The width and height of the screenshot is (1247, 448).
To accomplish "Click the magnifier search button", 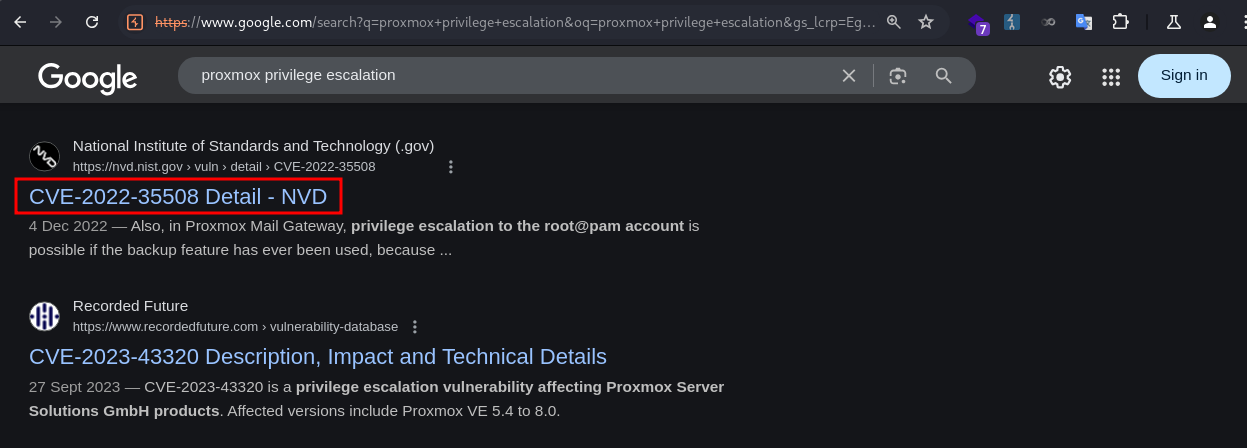I will 943,75.
